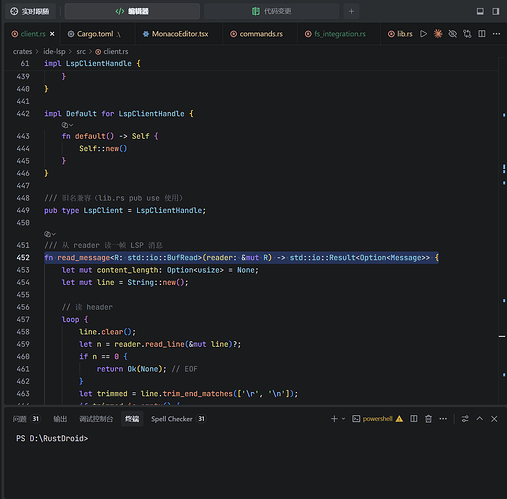Open the code changes tab with green diff icon
507x499 pixels.
tap(271, 11)
